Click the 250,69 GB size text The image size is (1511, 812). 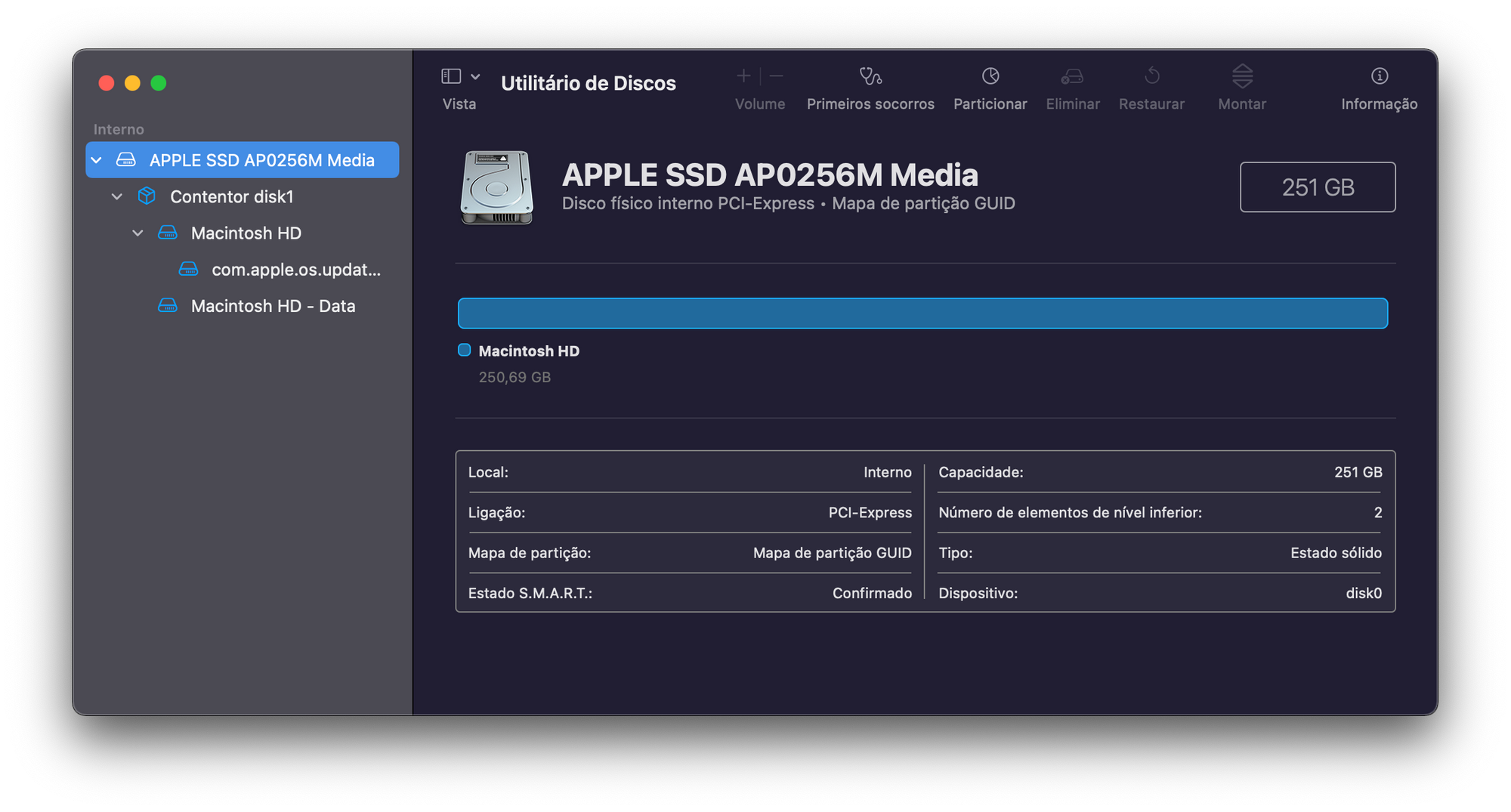pos(514,377)
